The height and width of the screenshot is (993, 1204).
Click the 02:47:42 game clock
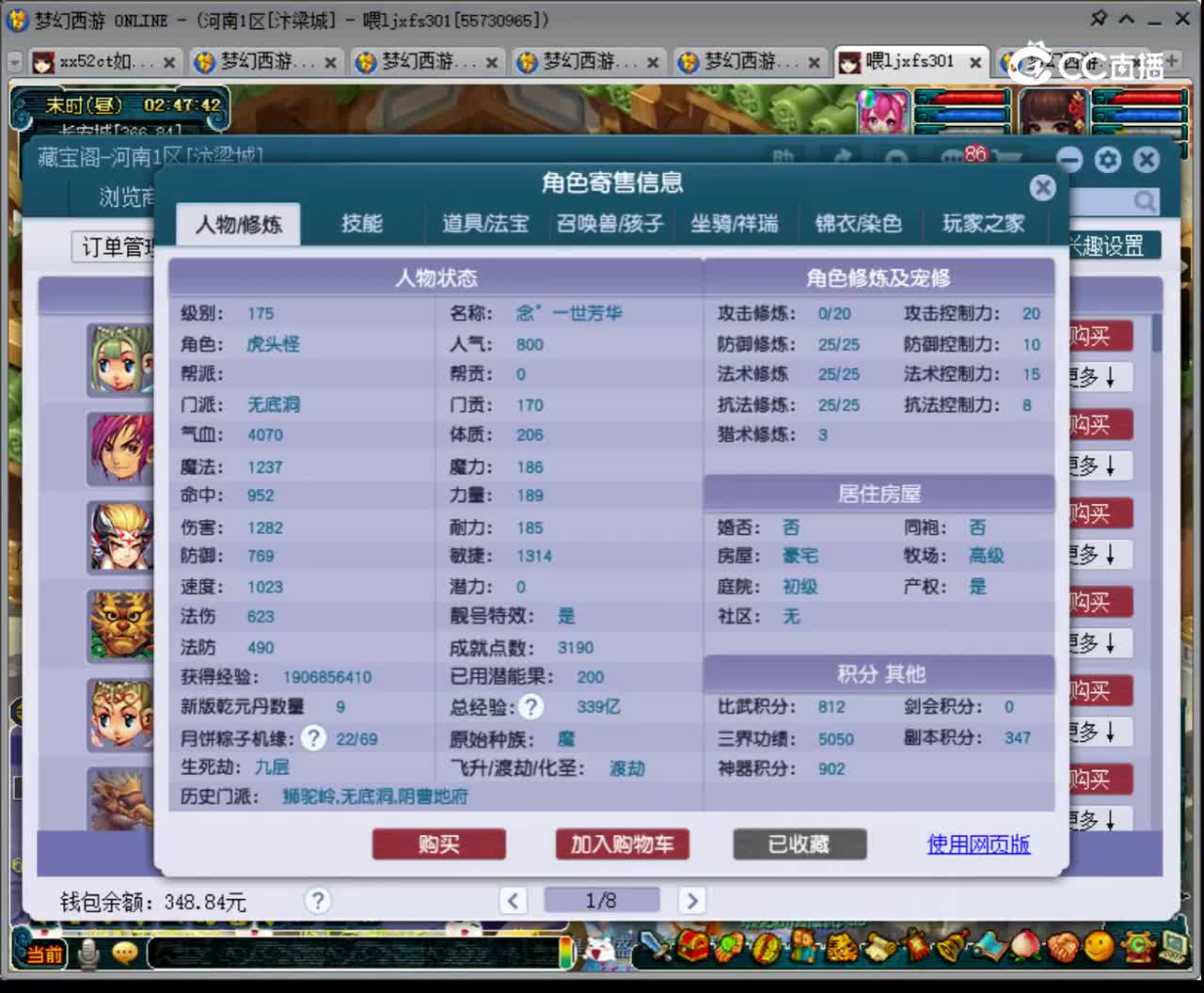(x=182, y=105)
